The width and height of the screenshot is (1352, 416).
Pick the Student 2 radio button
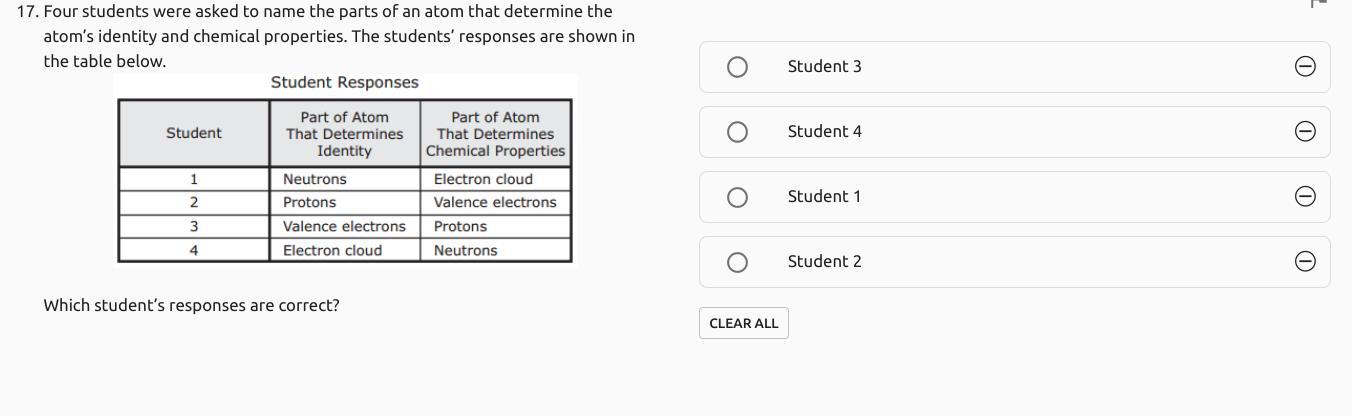point(737,262)
